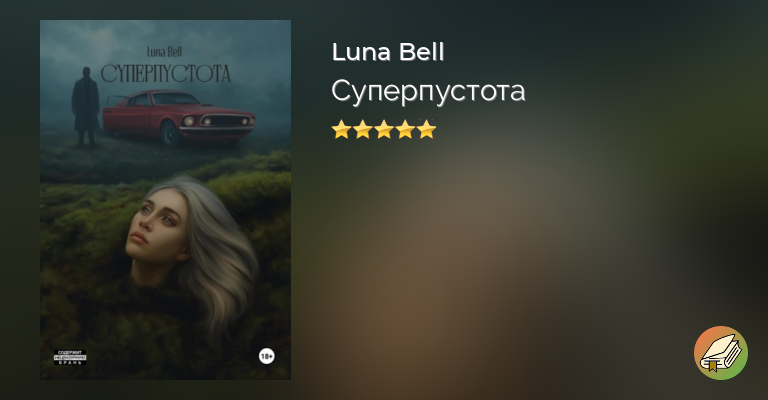Click the red car on the cover
This screenshot has width=768, height=400.
179,118
